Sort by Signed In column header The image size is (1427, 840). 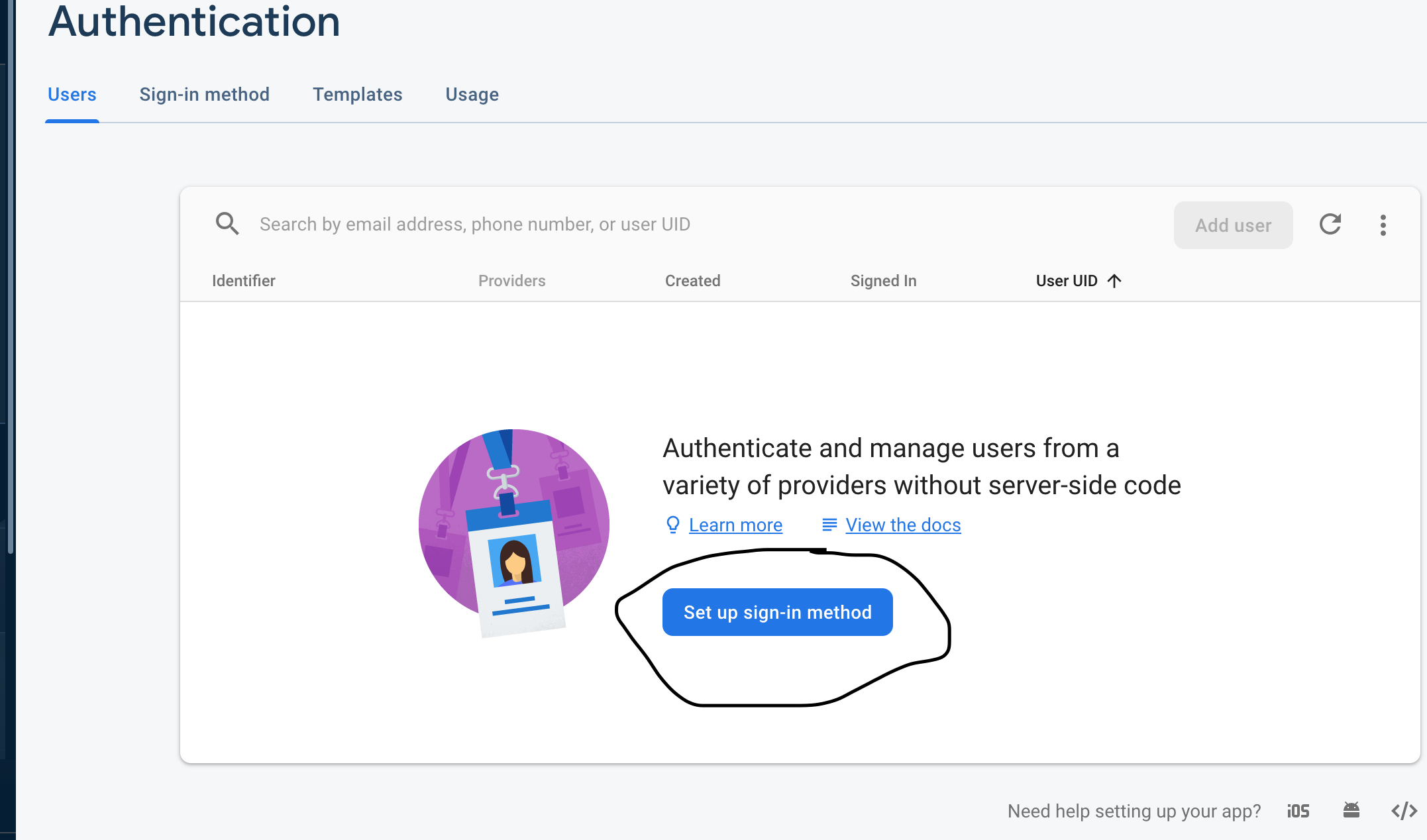pyautogui.click(x=883, y=281)
